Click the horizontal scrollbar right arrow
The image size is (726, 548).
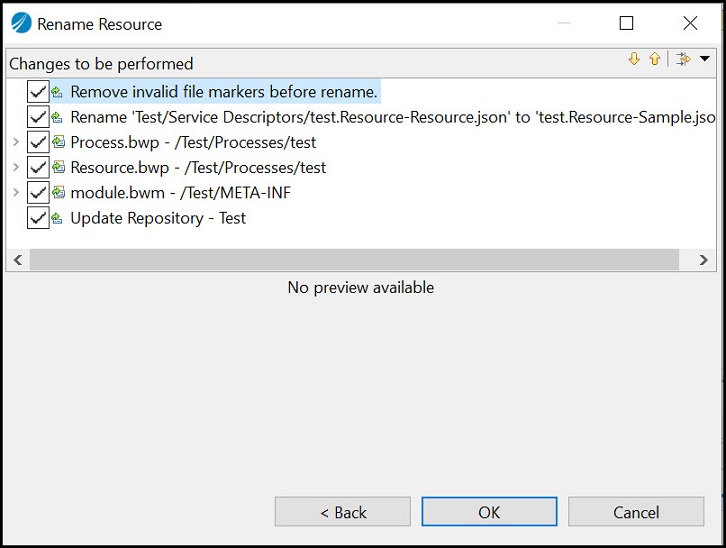click(703, 260)
